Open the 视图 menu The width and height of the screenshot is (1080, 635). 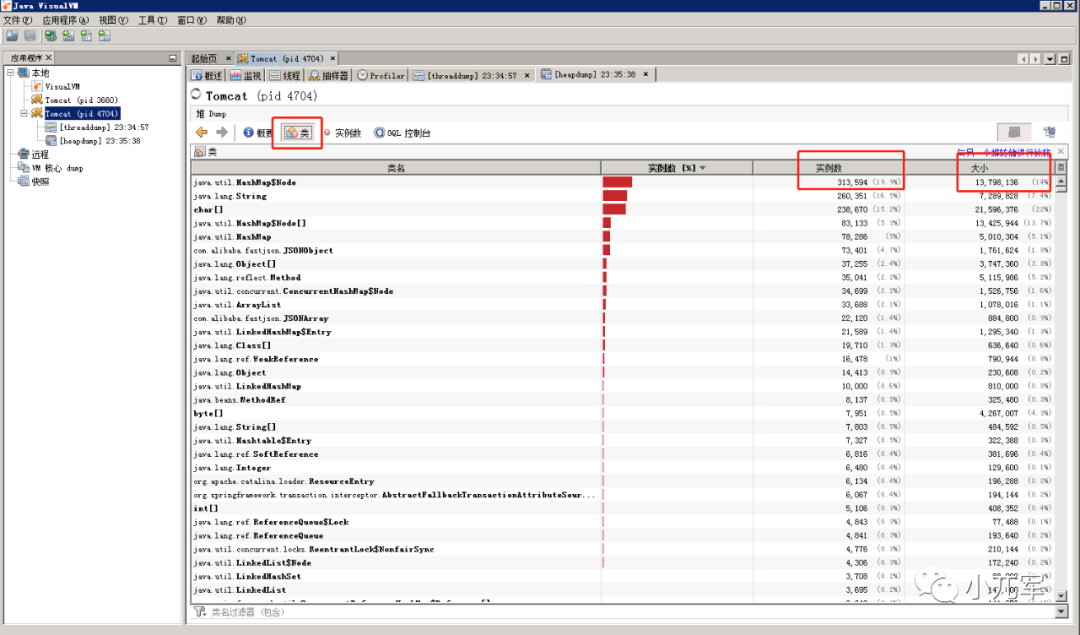click(x=113, y=20)
